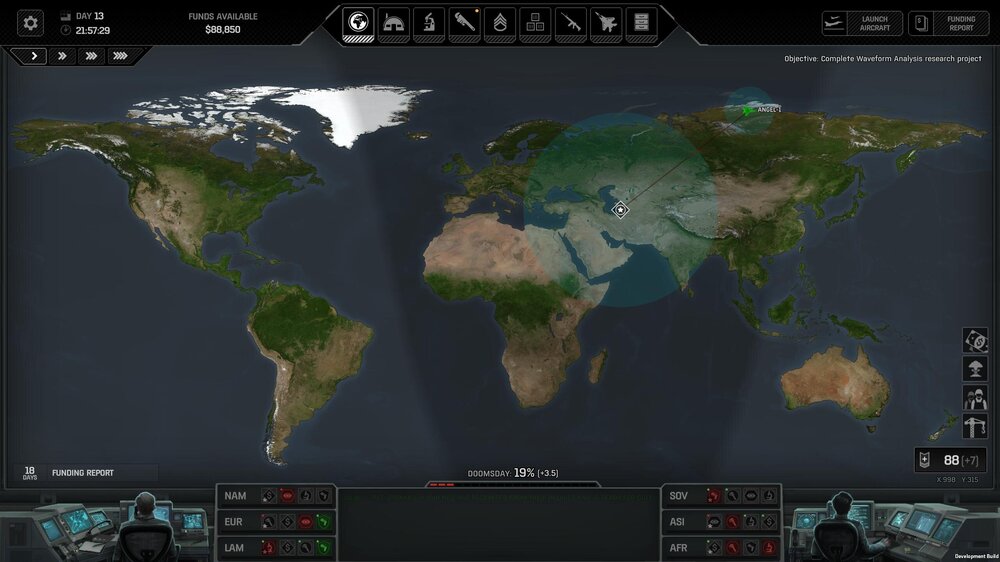Click AFR's red wrench icon

(732, 548)
